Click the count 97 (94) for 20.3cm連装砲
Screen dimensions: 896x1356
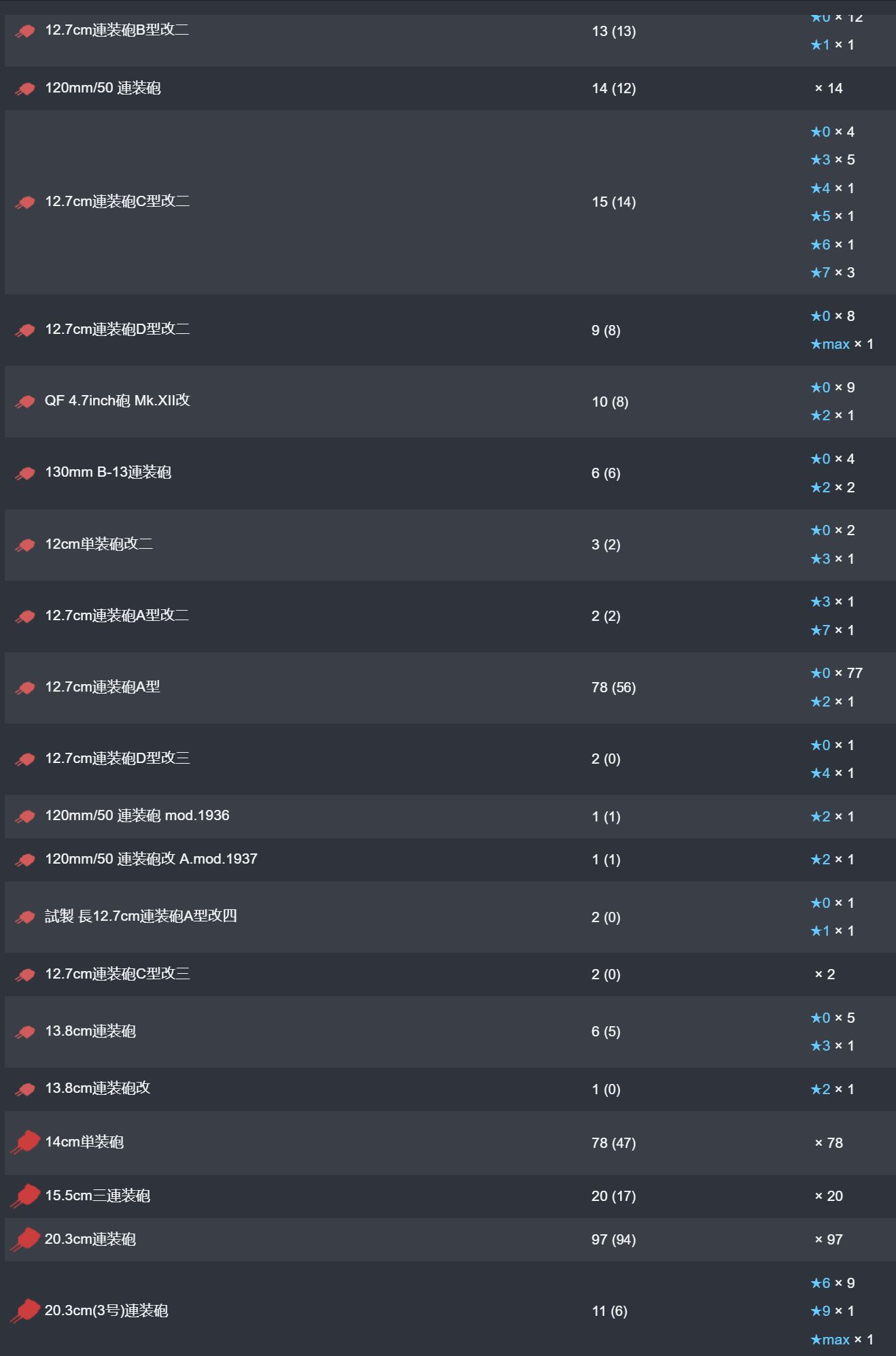613,1240
